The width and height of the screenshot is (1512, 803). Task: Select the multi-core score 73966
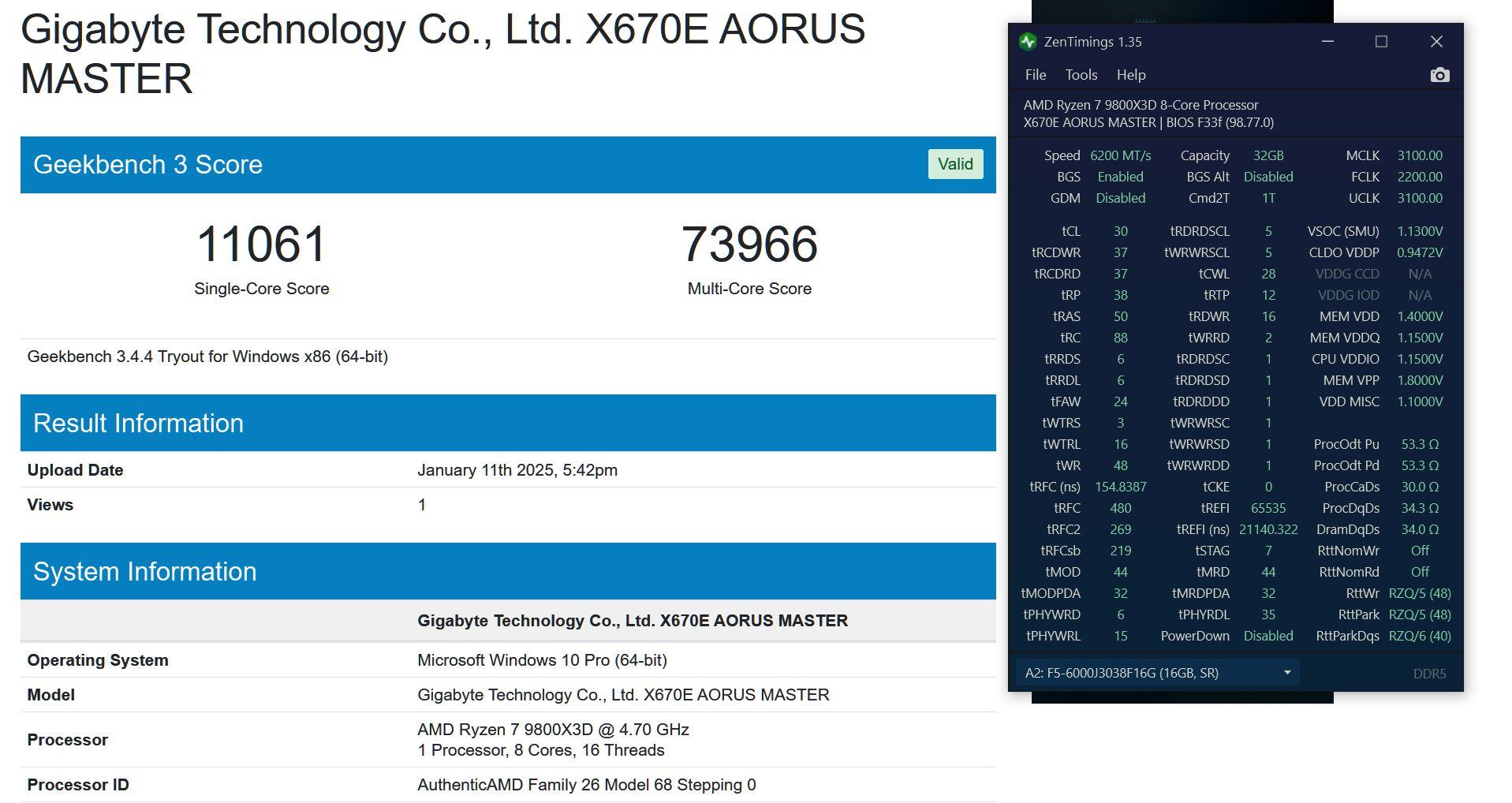[749, 244]
